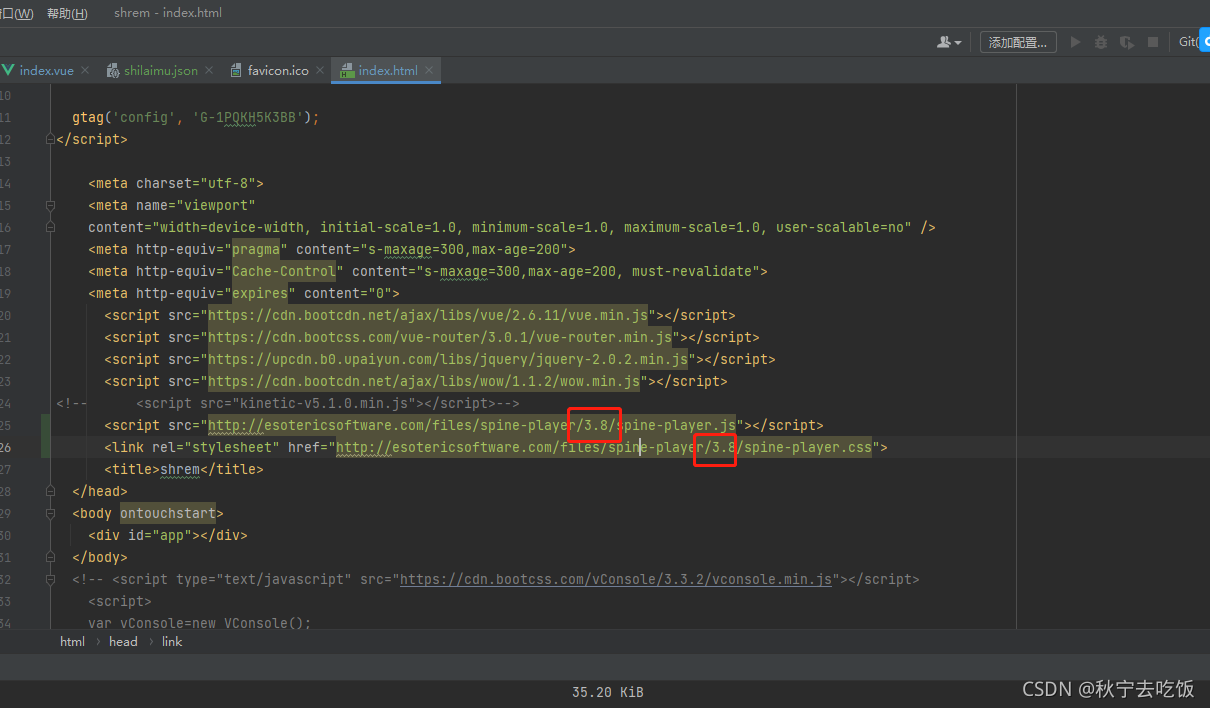Click the 添加配置... add configuration button
1210x708 pixels.
(x=1018, y=42)
